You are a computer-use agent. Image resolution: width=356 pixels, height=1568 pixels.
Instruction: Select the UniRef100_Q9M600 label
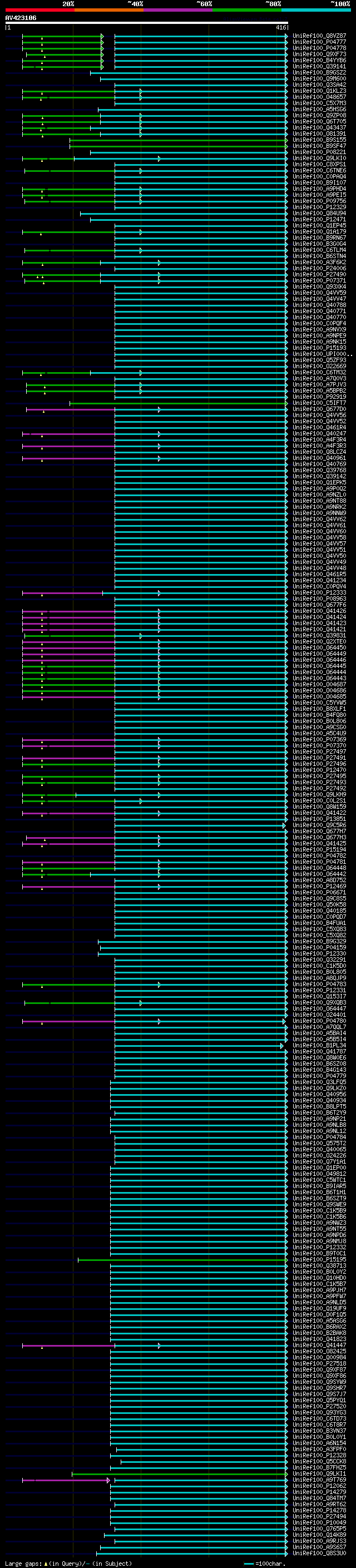pos(319,78)
